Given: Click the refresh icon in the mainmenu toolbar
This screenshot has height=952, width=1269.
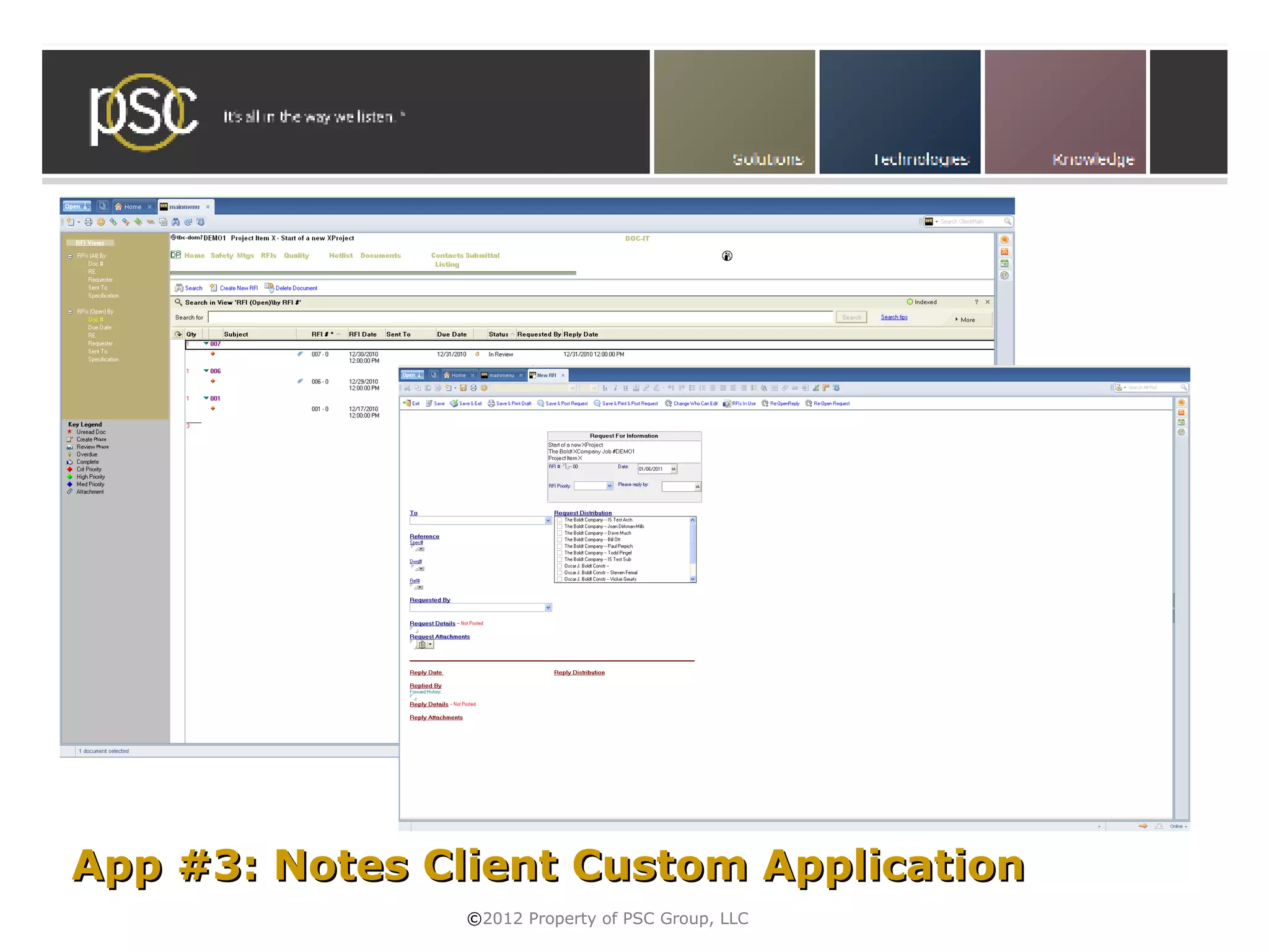Looking at the screenshot, I should click(188, 222).
